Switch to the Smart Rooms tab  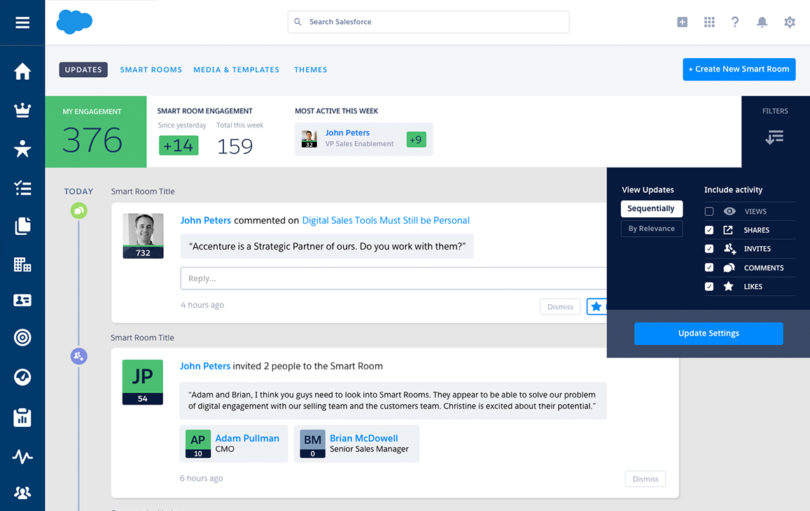(151, 70)
